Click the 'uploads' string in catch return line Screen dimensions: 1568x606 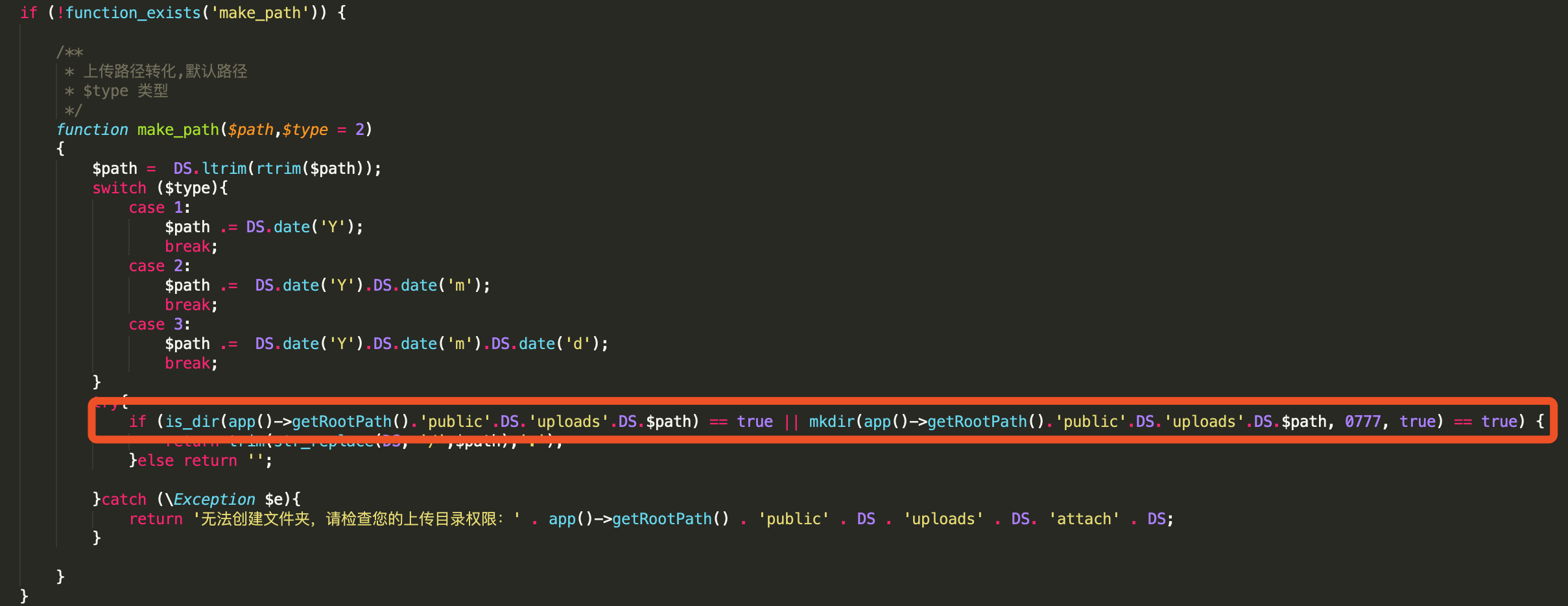[x=944, y=519]
